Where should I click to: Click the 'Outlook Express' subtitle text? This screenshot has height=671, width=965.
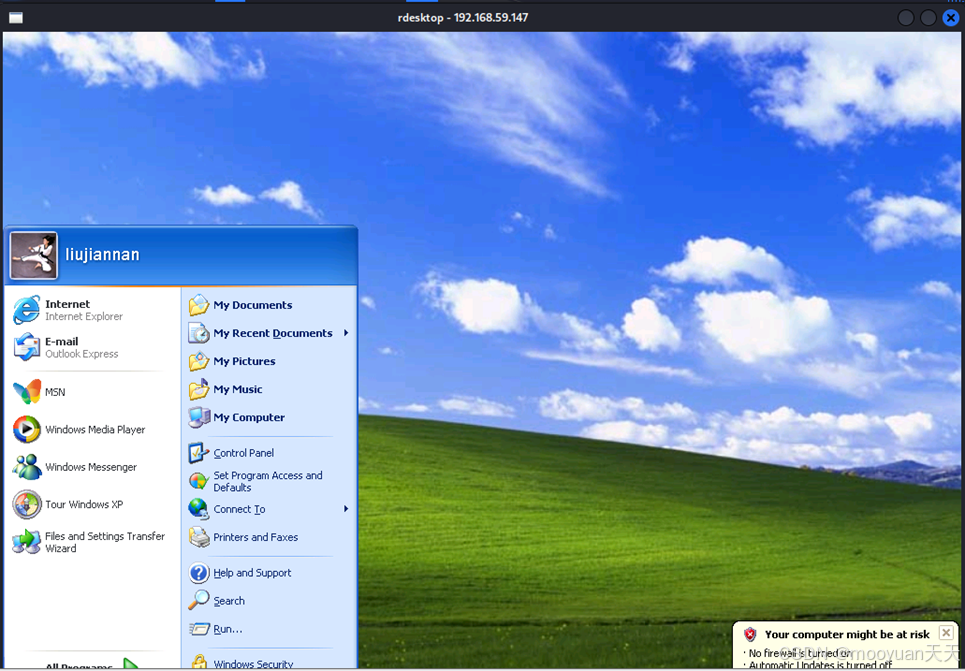[82, 354]
